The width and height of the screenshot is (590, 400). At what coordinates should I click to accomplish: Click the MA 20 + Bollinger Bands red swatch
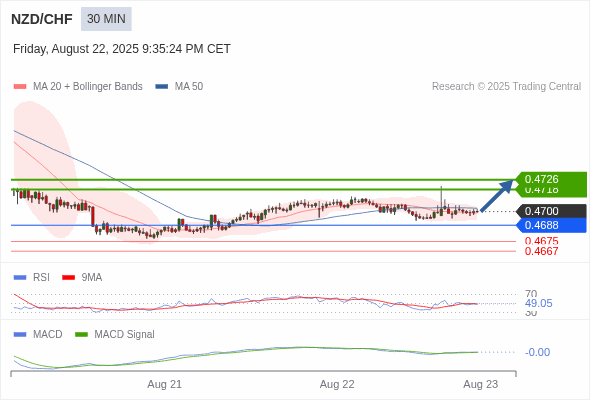(x=20, y=87)
